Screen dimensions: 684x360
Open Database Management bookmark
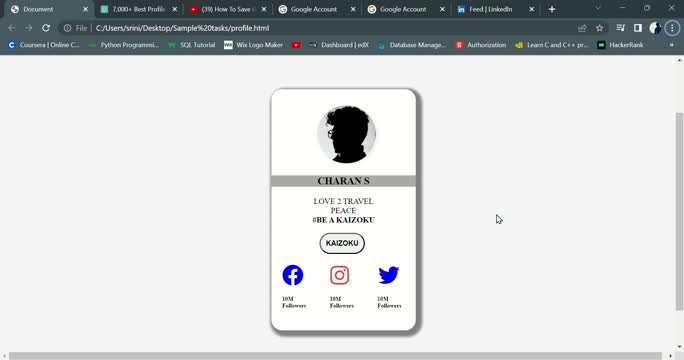coord(412,45)
